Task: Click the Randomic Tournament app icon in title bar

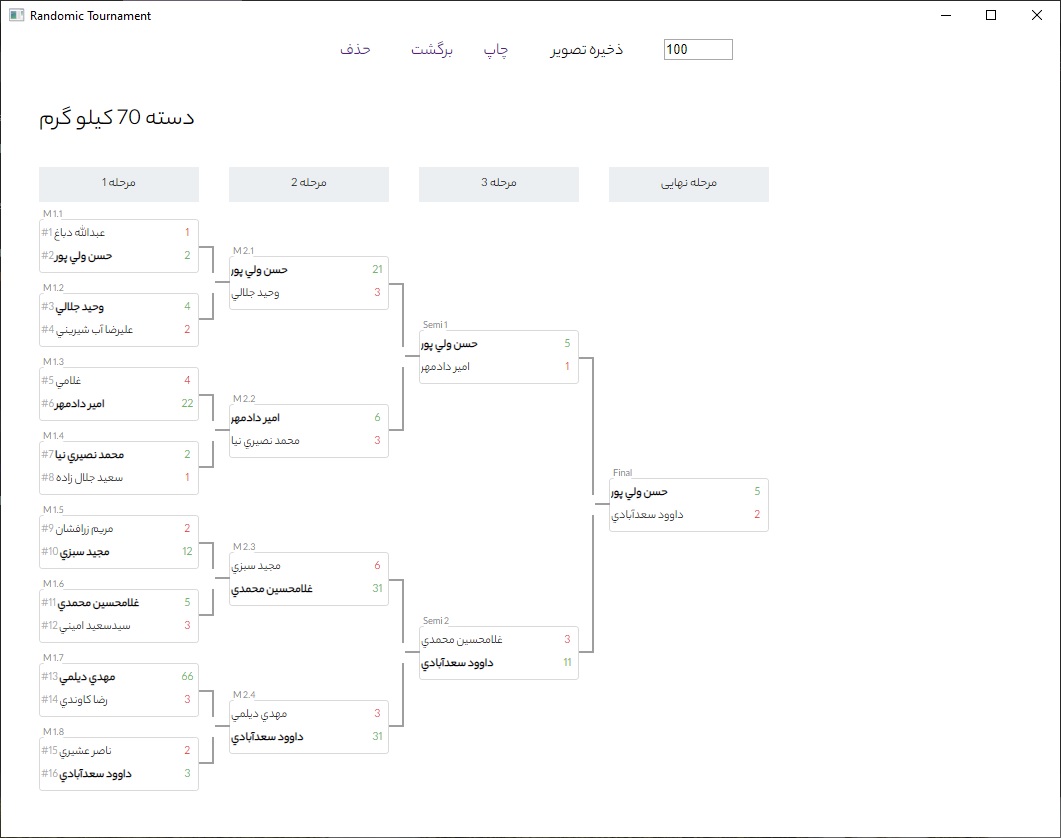Action: click(x=16, y=16)
